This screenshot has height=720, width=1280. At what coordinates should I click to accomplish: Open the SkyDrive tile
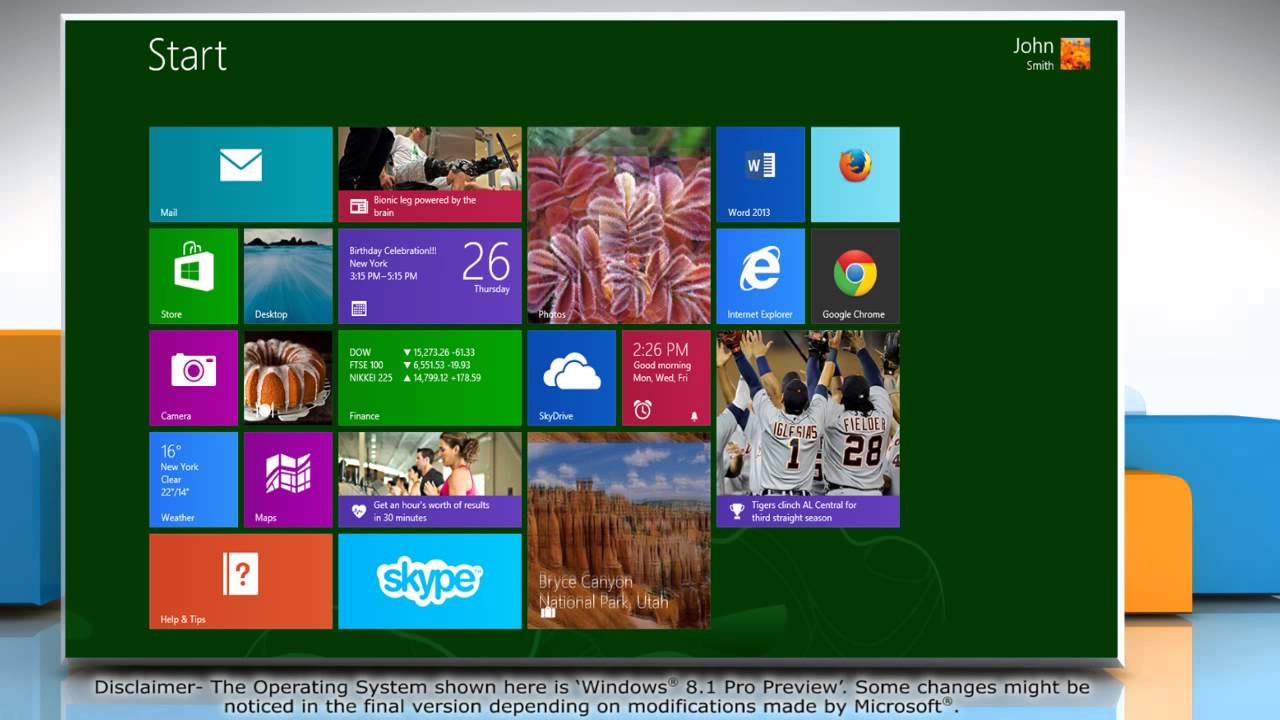[572, 378]
